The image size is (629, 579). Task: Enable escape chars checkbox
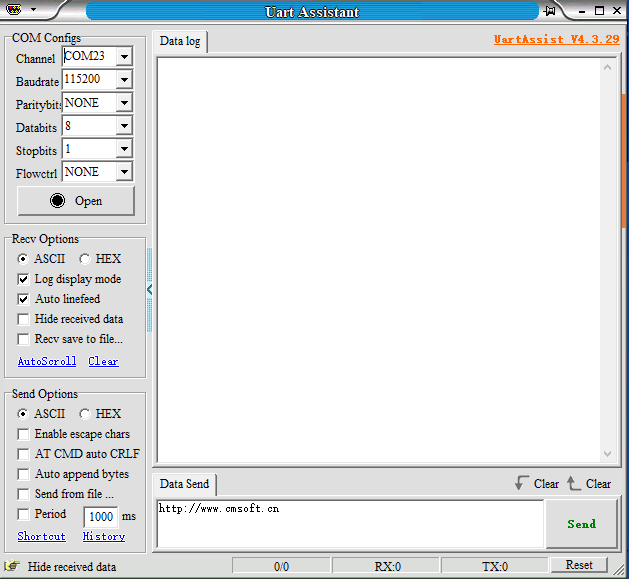(x=23, y=434)
